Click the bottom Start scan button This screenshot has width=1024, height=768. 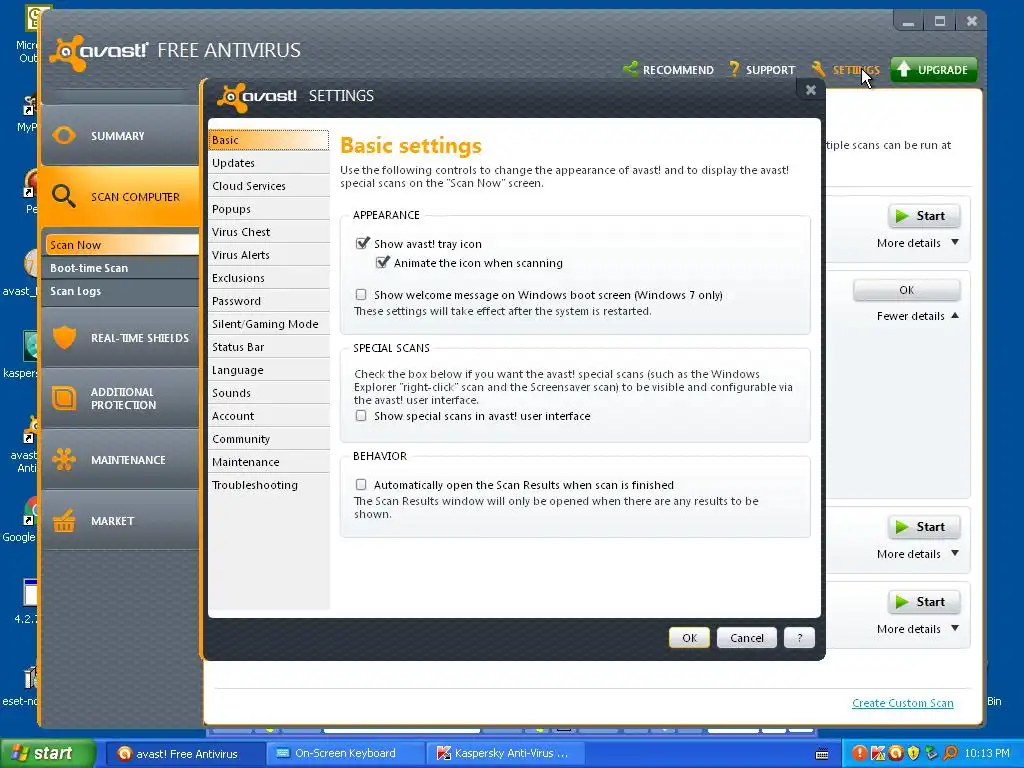(x=923, y=601)
